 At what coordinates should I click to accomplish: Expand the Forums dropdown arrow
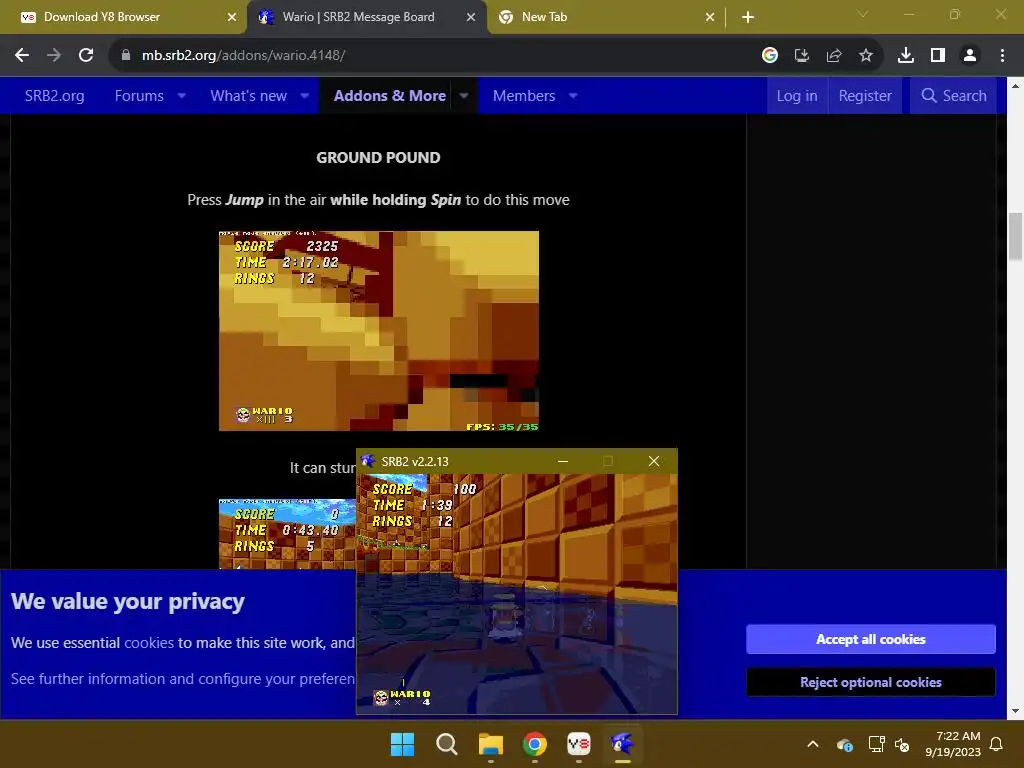182,96
